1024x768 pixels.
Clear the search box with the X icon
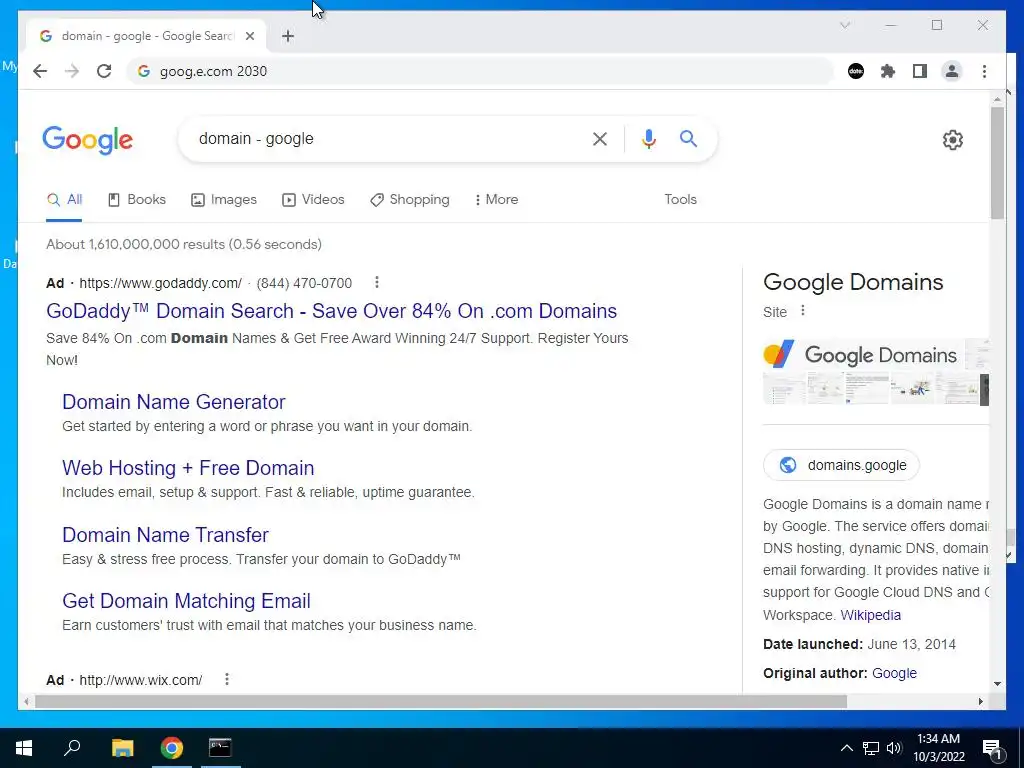(x=600, y=138)
